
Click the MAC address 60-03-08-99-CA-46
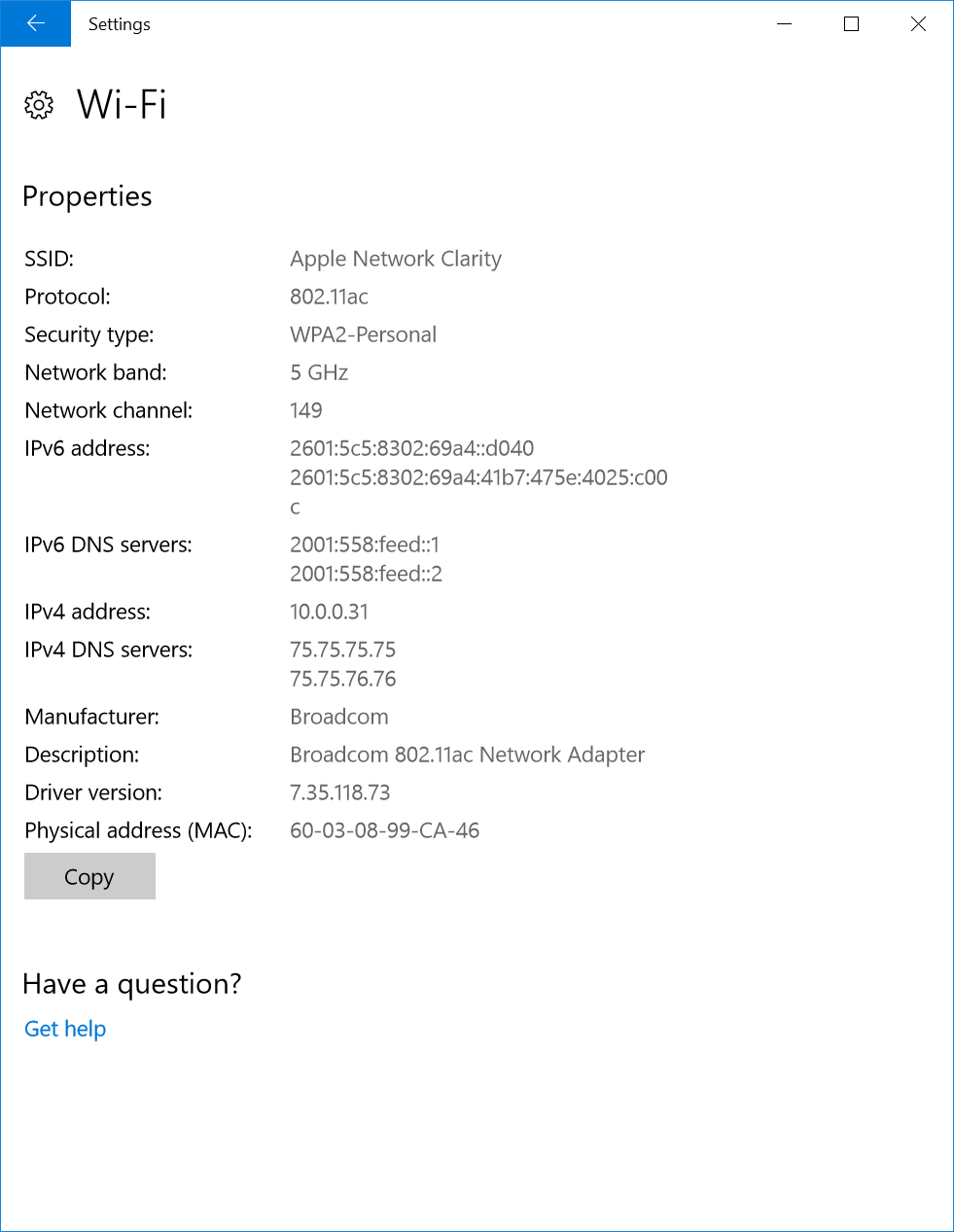tap(384, 830)
